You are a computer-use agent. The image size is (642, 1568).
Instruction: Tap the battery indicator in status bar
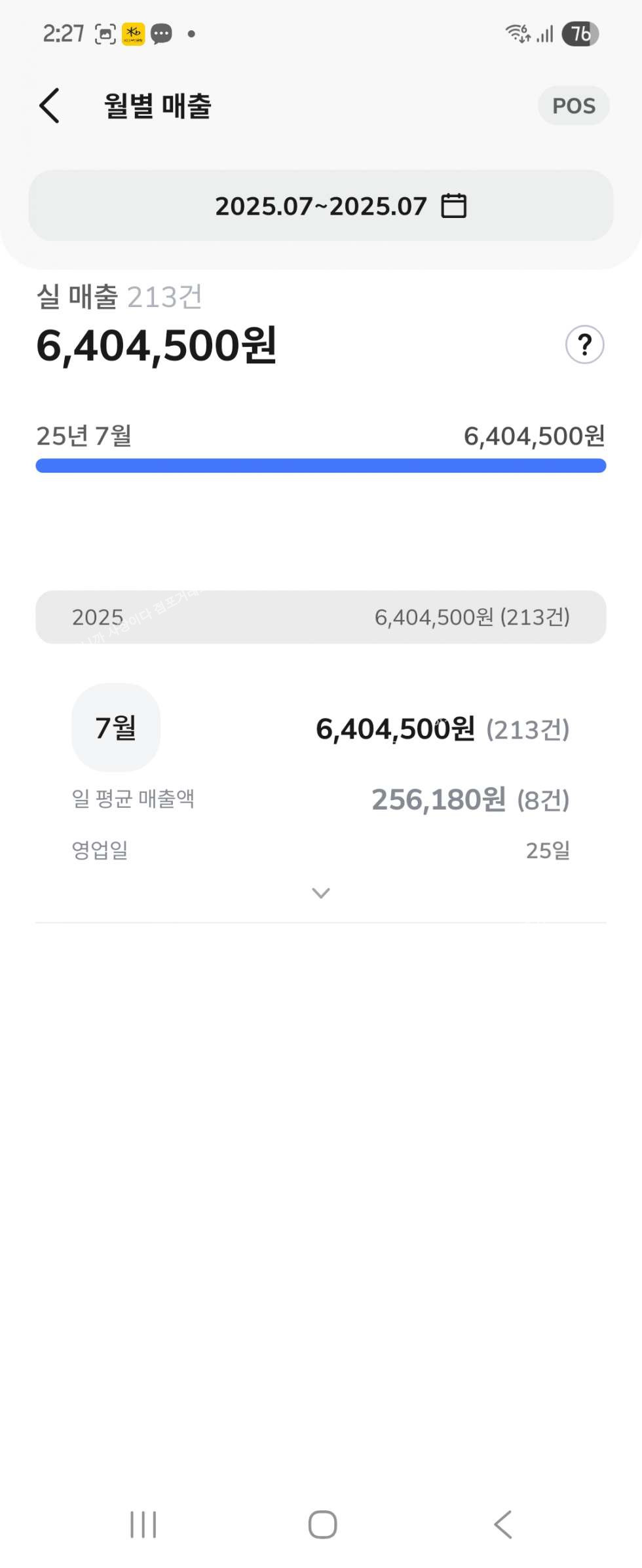click(580, 33)
